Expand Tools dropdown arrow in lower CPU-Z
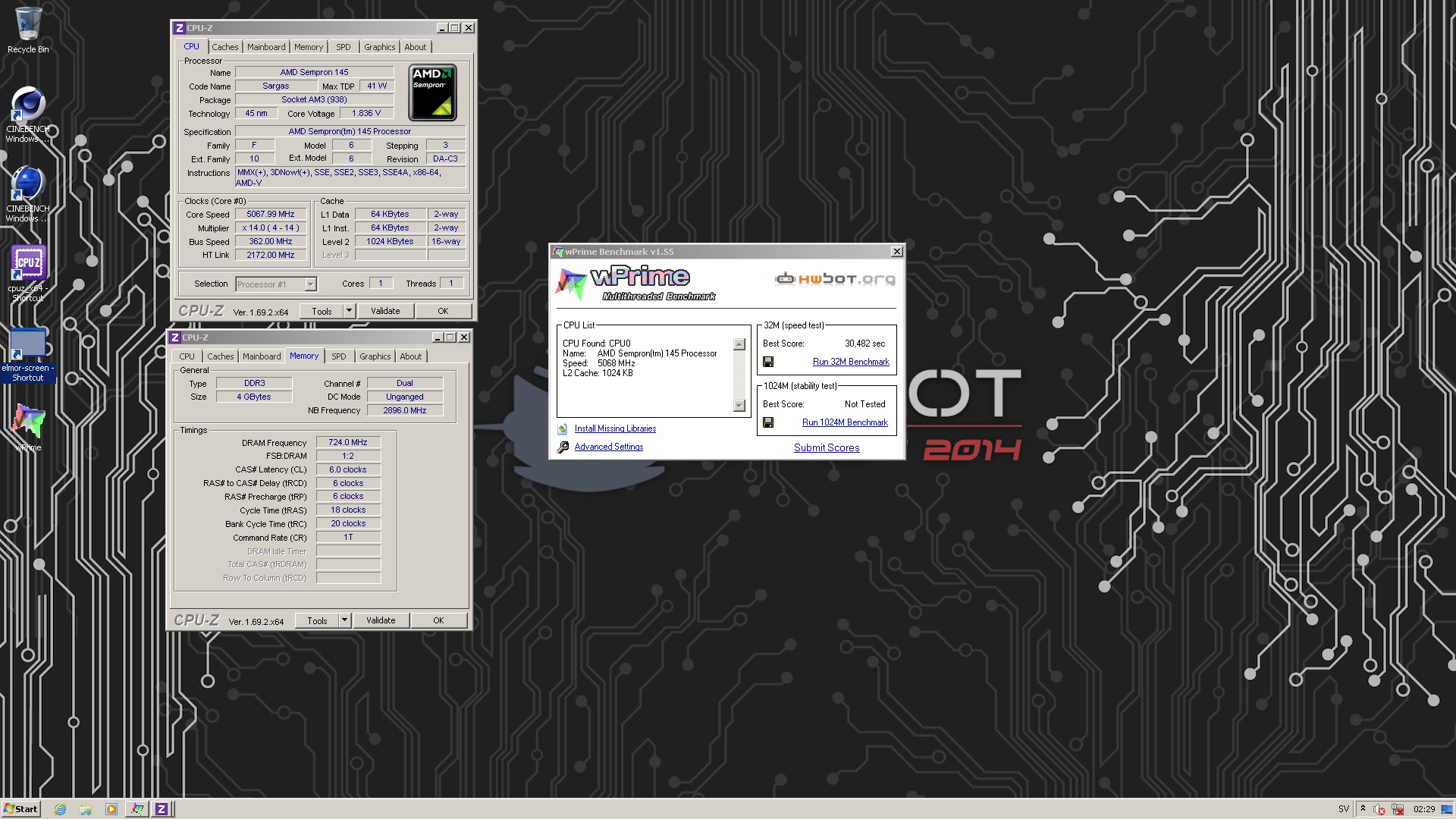 coord(344,620)
